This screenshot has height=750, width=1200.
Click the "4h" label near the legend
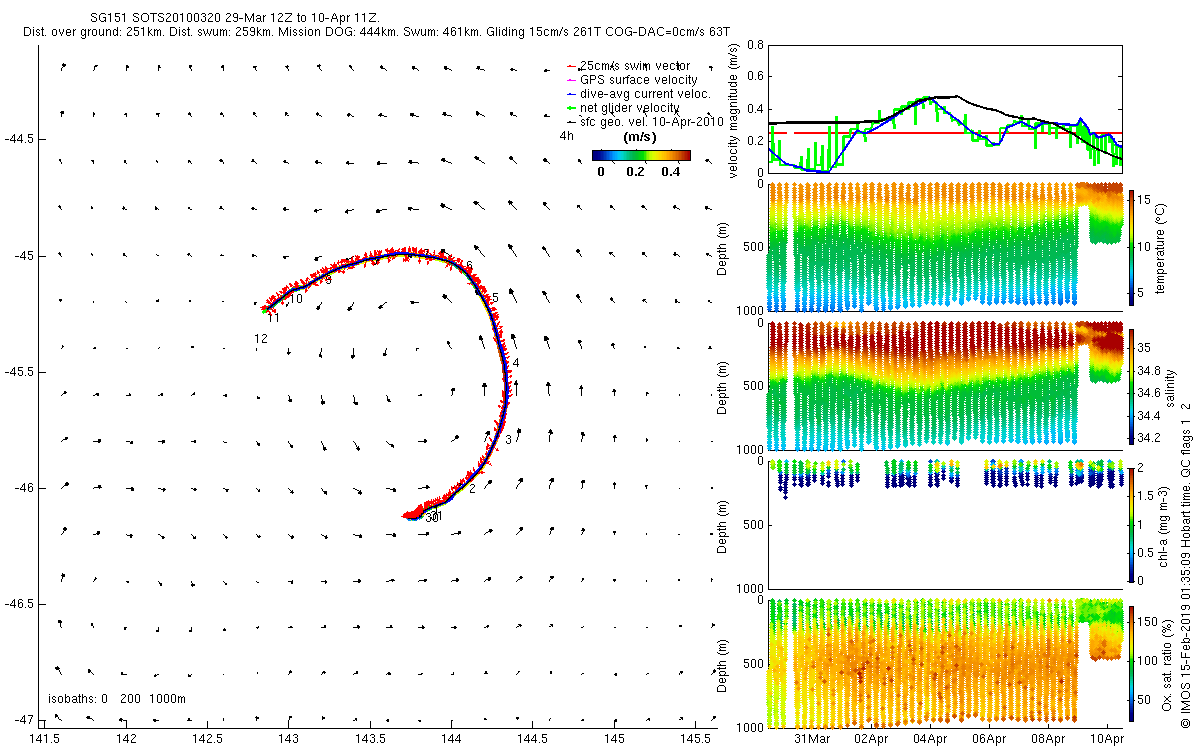pyautogui.click(x=566, y=136)
